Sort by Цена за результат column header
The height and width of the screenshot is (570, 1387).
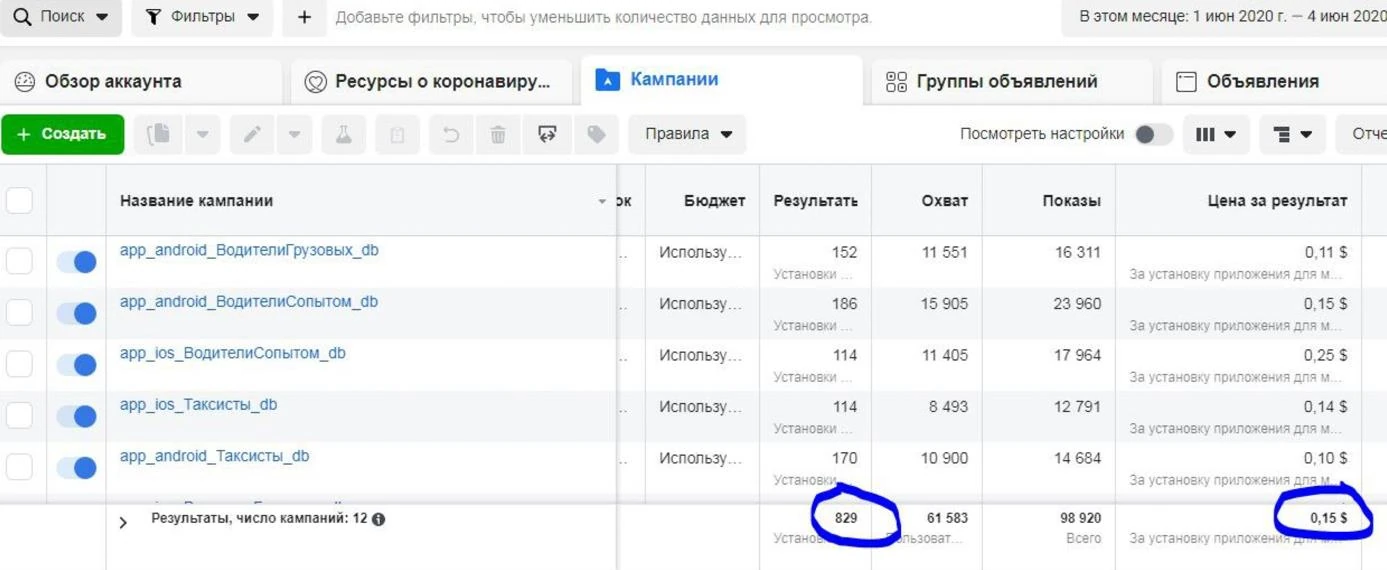(1277, 200)
